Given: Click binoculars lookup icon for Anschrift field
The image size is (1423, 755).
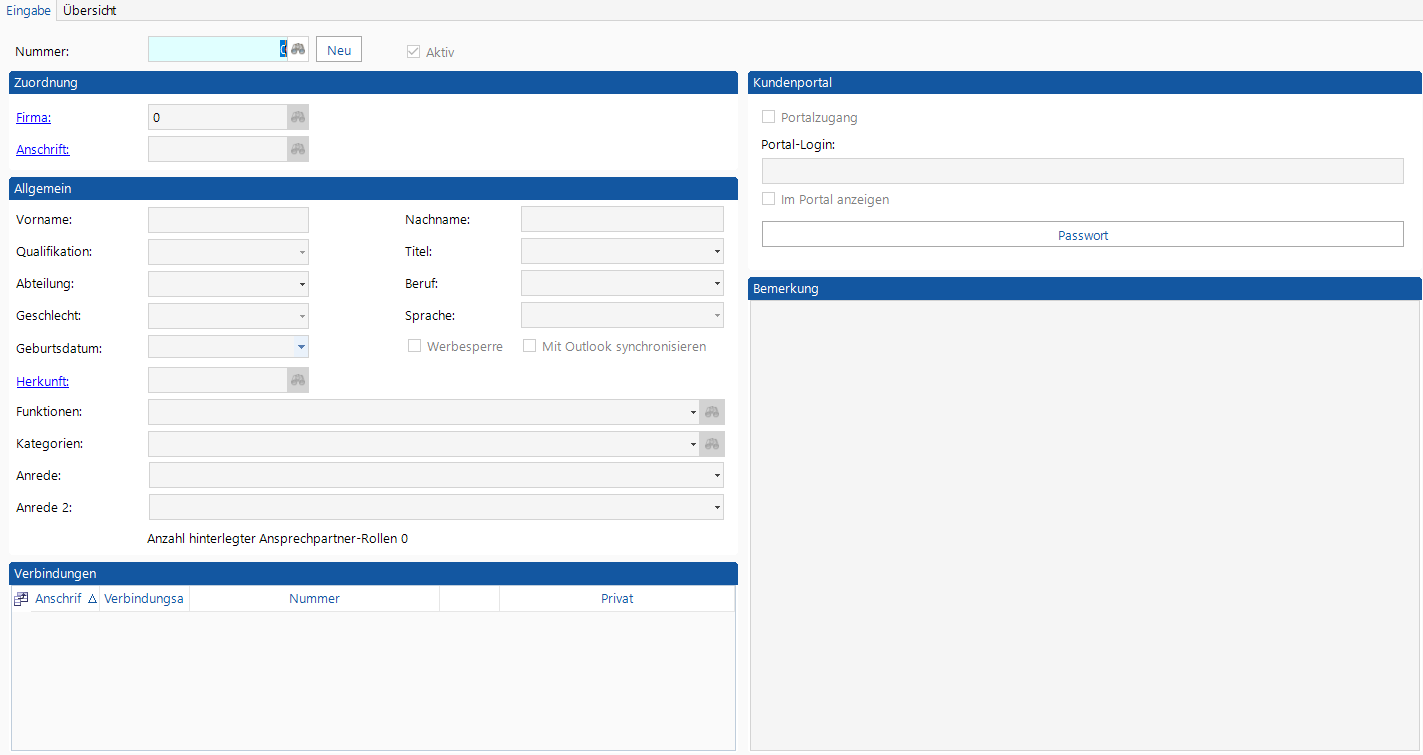Looking at the screenshot, I should point(298,150).
